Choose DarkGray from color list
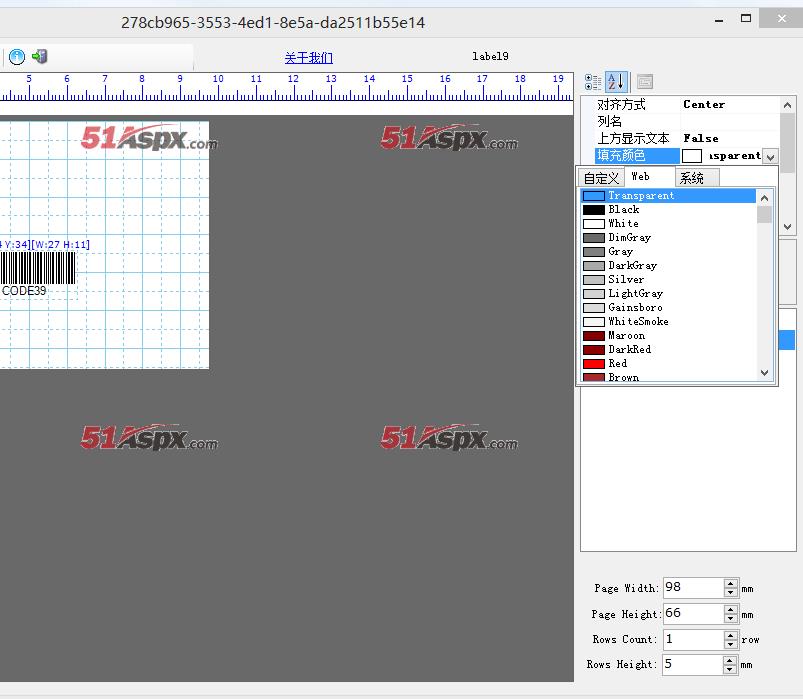This screenshot has width=803, height=699. [x=668, y=266]
